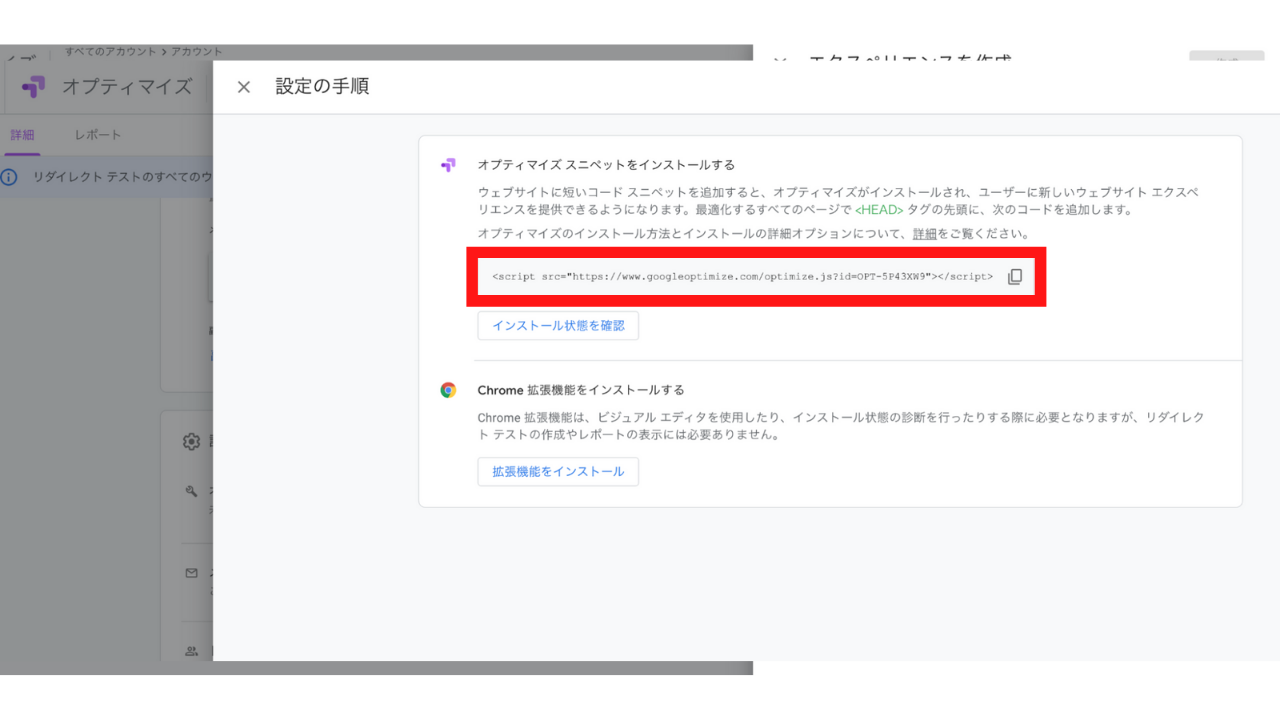Image resolution: width=1280 pixels, height=720 pixels.
Task: Click the Optimize logo in the header
Action: (33, 87)
